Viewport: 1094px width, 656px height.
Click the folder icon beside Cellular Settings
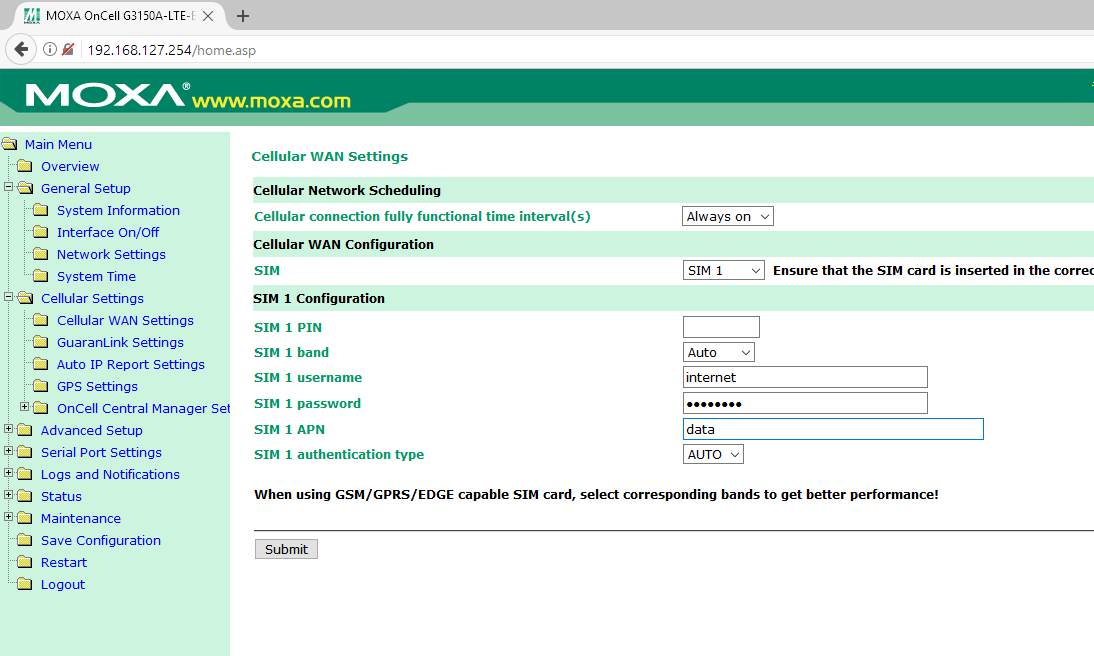25,298
